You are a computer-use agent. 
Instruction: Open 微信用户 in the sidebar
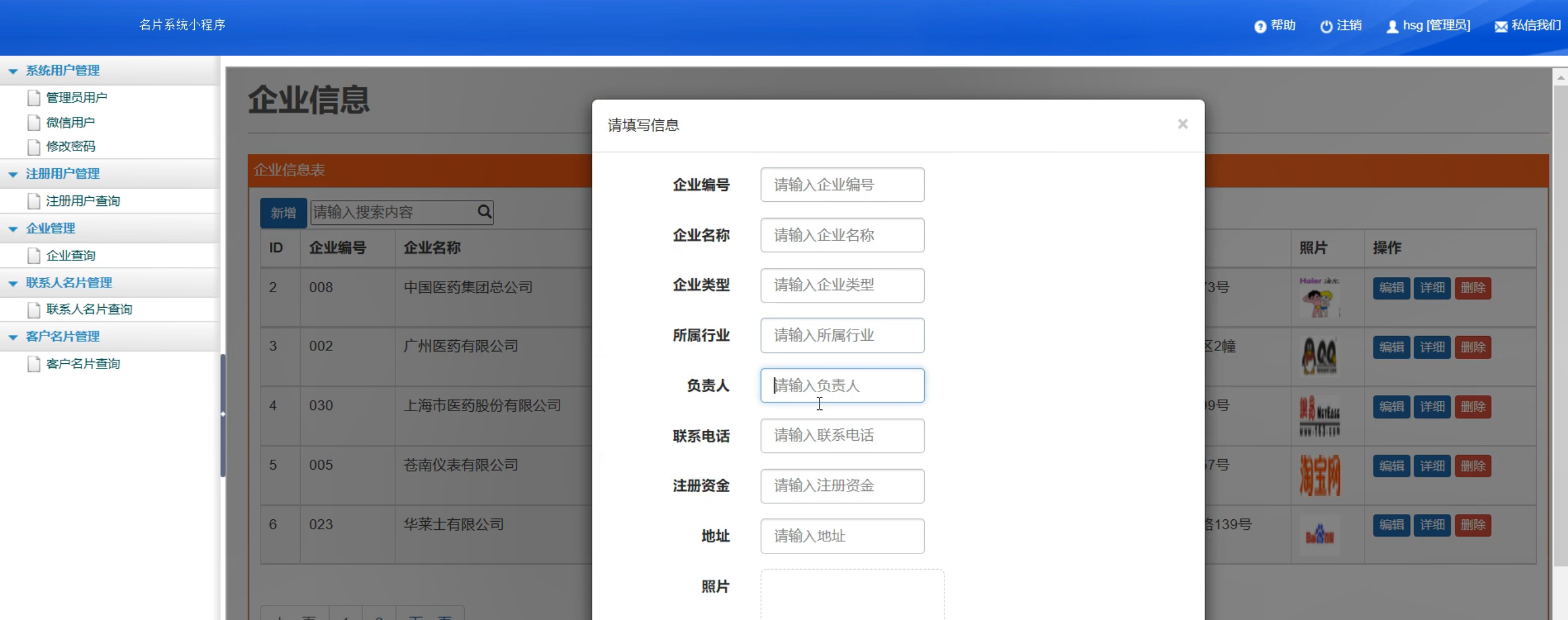tap(71, 123)
